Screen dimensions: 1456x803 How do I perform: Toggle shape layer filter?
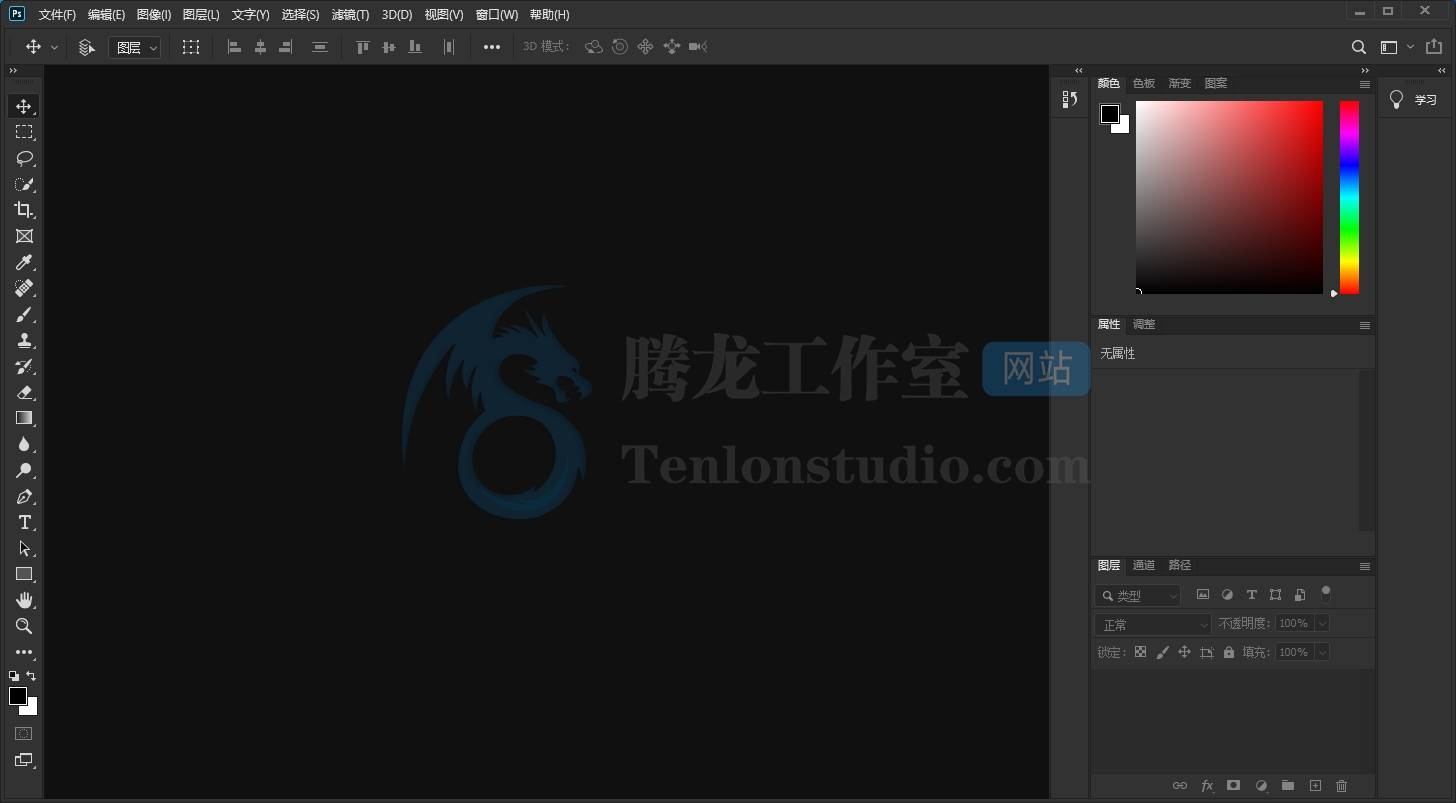coord(1275,595)
